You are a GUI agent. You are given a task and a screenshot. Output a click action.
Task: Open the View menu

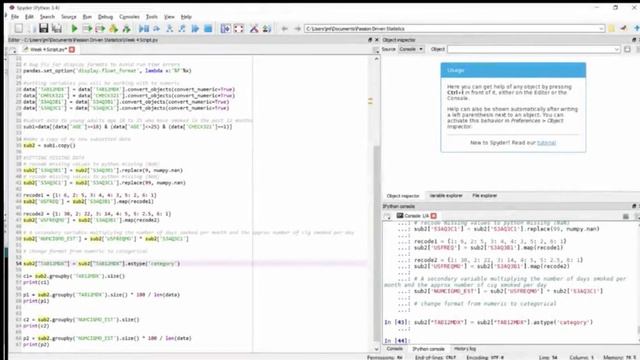tap(169, 17)
